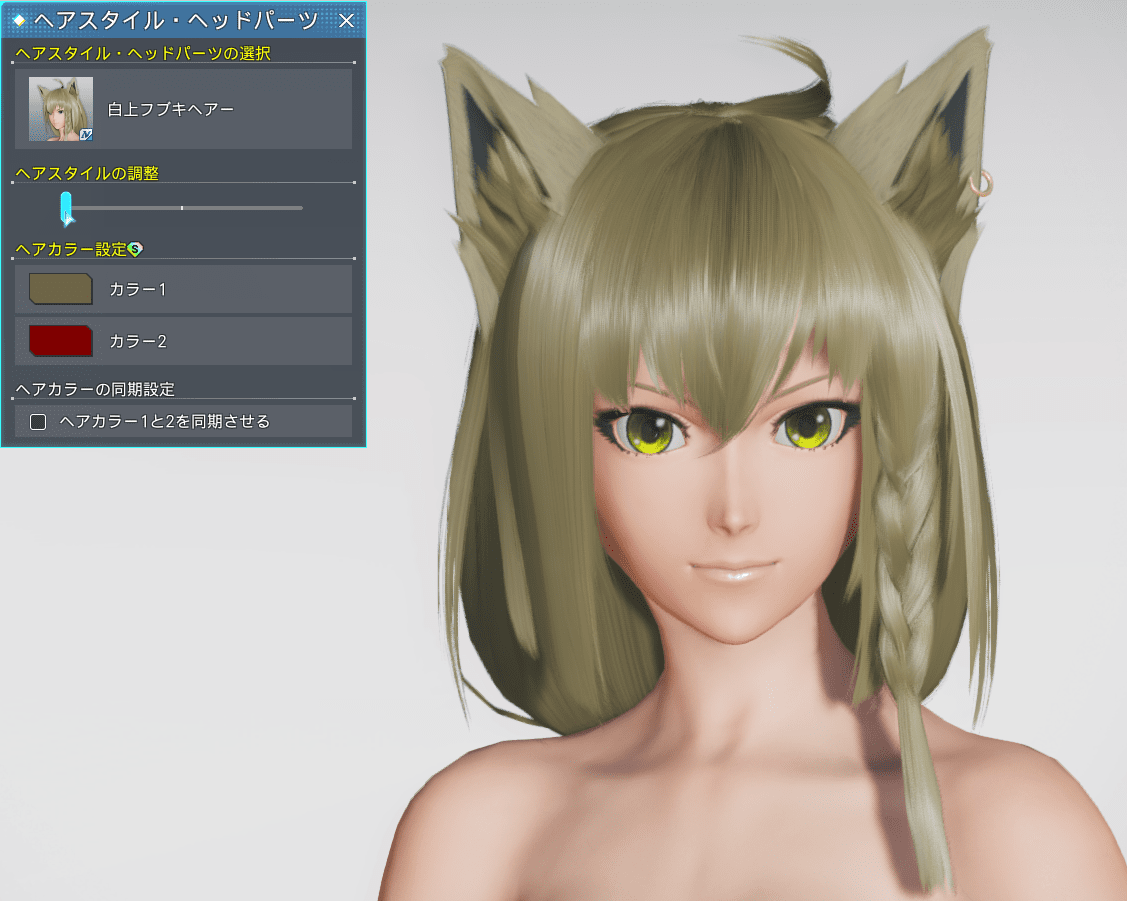
Task: Select the カラー1 row label
Action: [138, 289]
